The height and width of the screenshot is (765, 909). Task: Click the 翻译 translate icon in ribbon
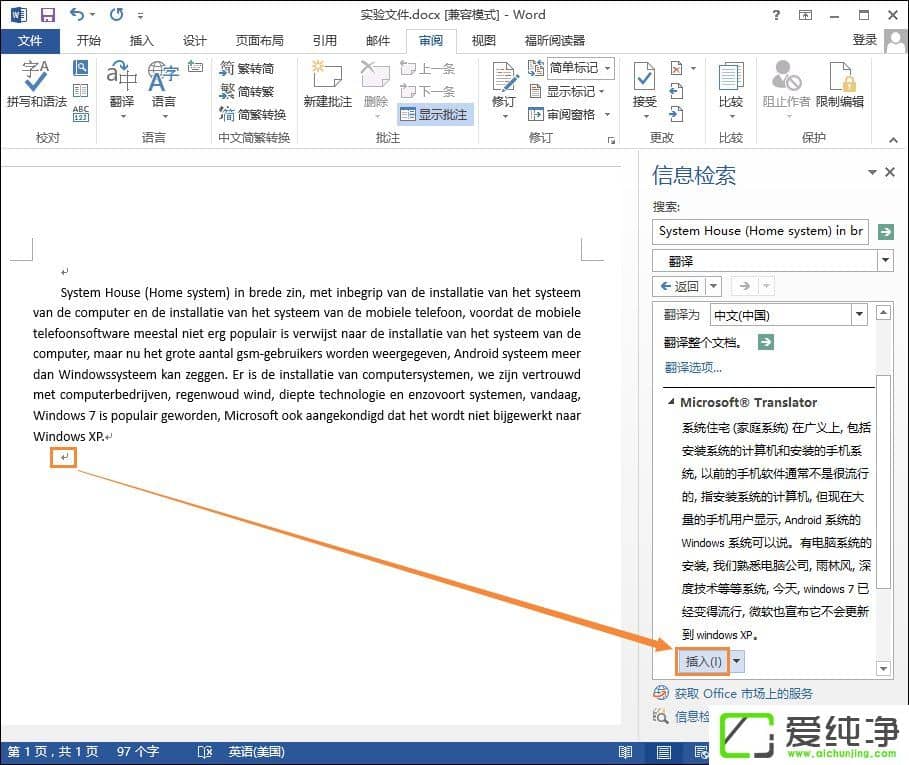tap(122, 84)
